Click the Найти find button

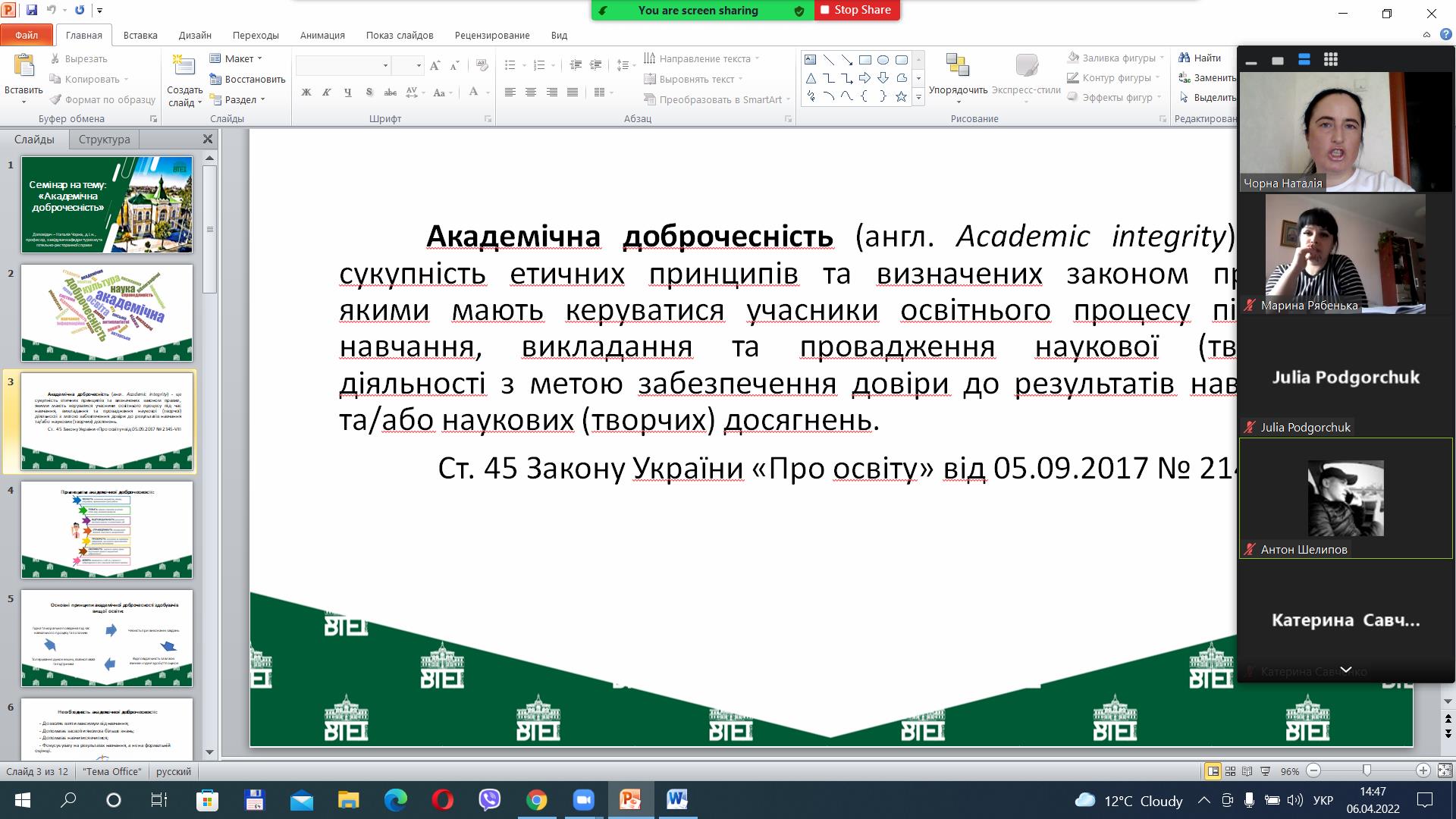coord(1200,58)
